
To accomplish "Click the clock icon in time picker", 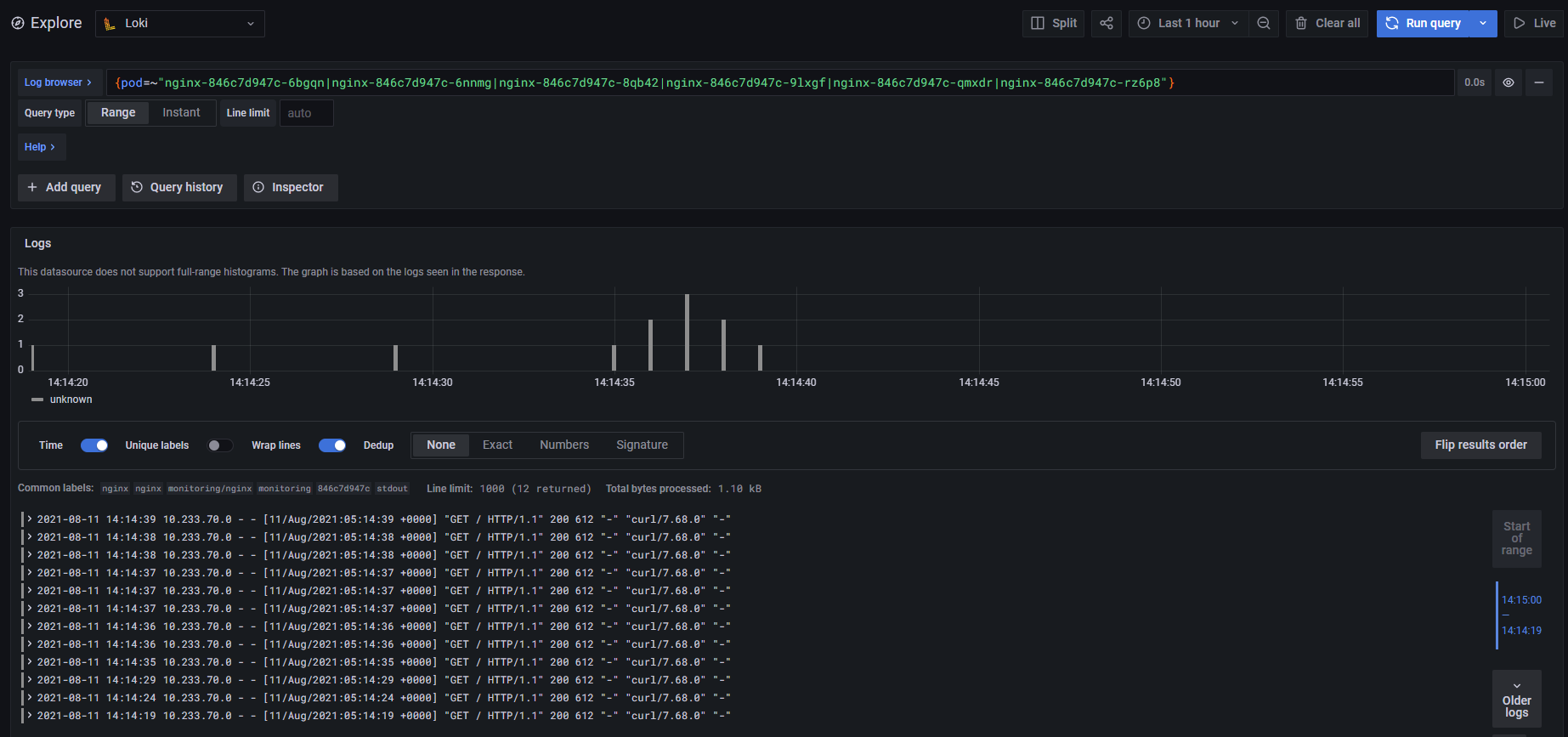I will (1144, 24).
